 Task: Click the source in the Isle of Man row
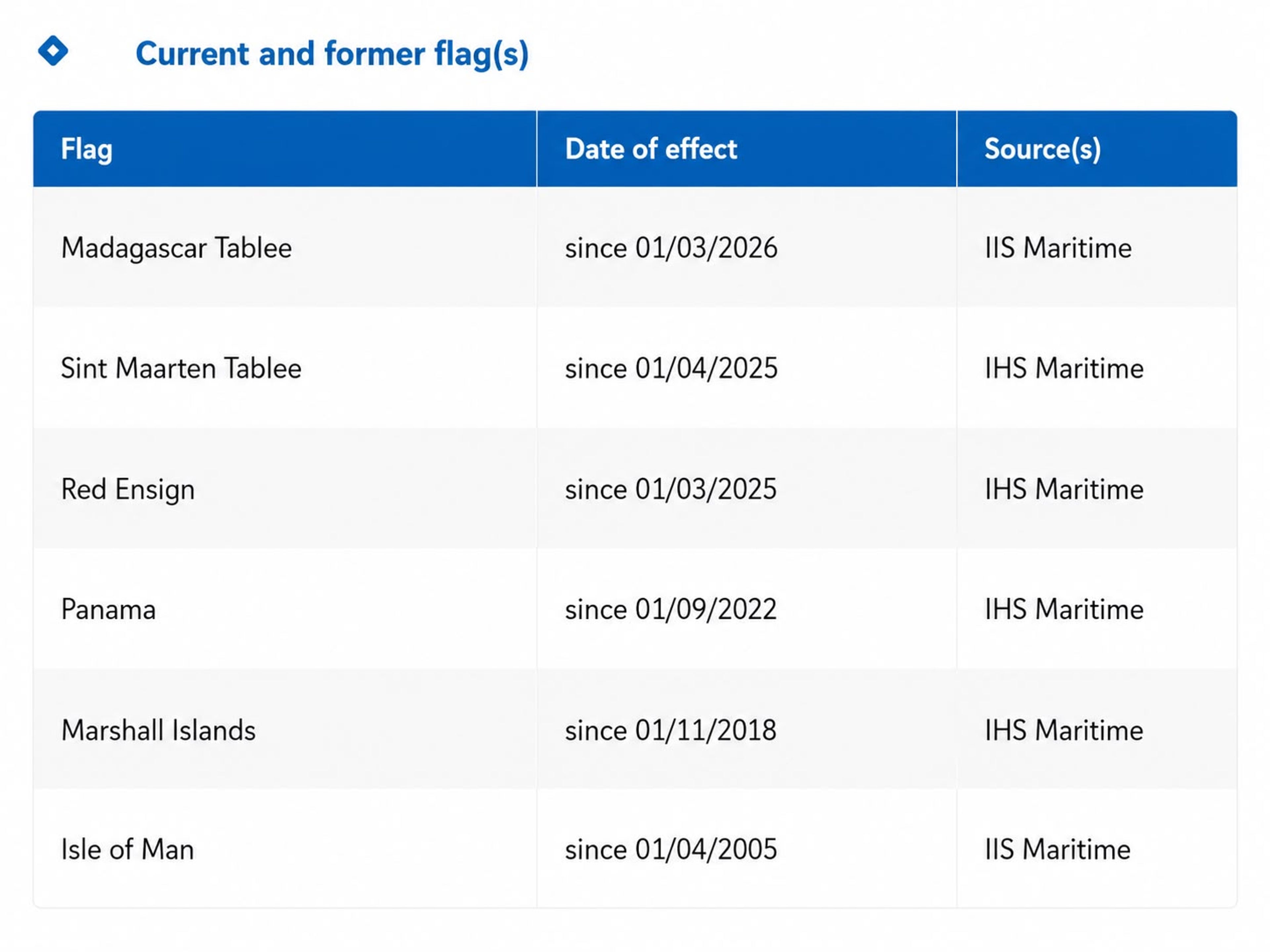1058,850
